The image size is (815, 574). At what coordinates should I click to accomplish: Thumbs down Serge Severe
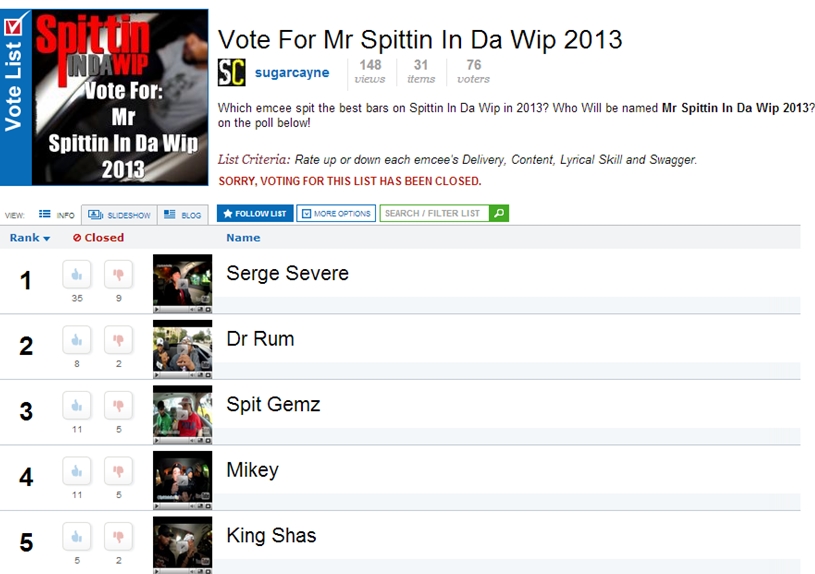click(118, 274)
